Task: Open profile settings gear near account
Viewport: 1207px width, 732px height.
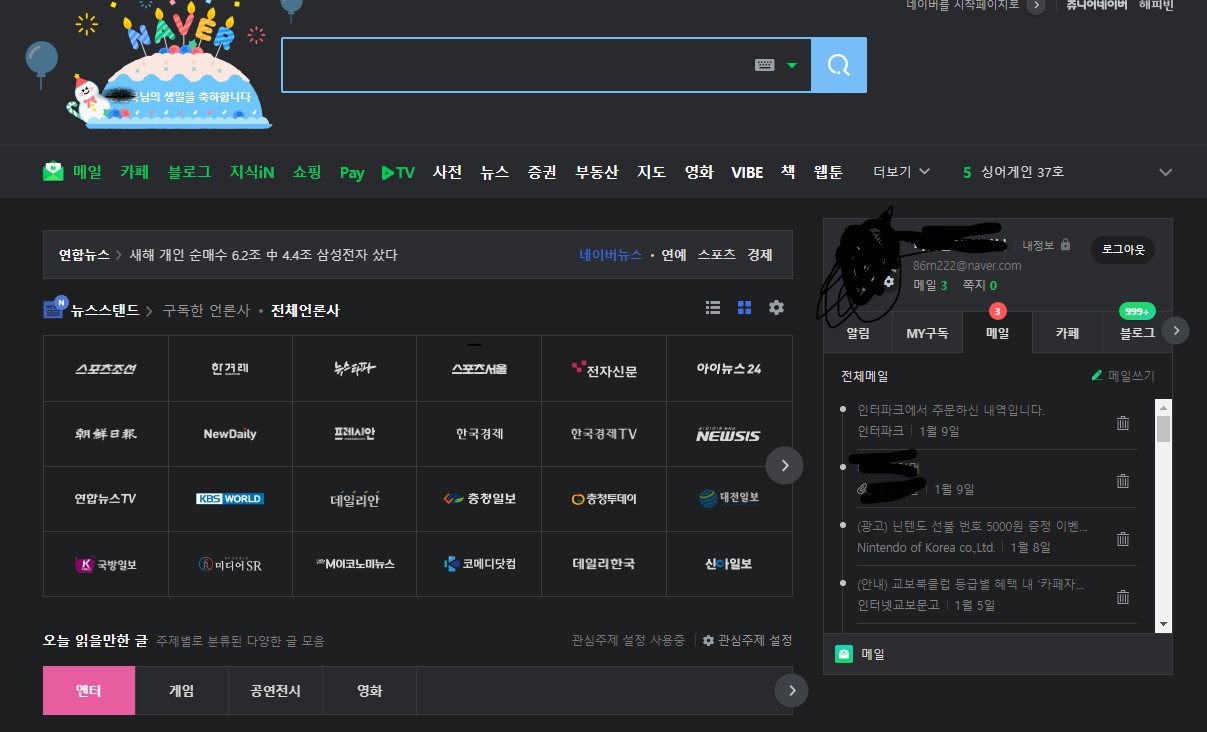Action: point(889,282)
